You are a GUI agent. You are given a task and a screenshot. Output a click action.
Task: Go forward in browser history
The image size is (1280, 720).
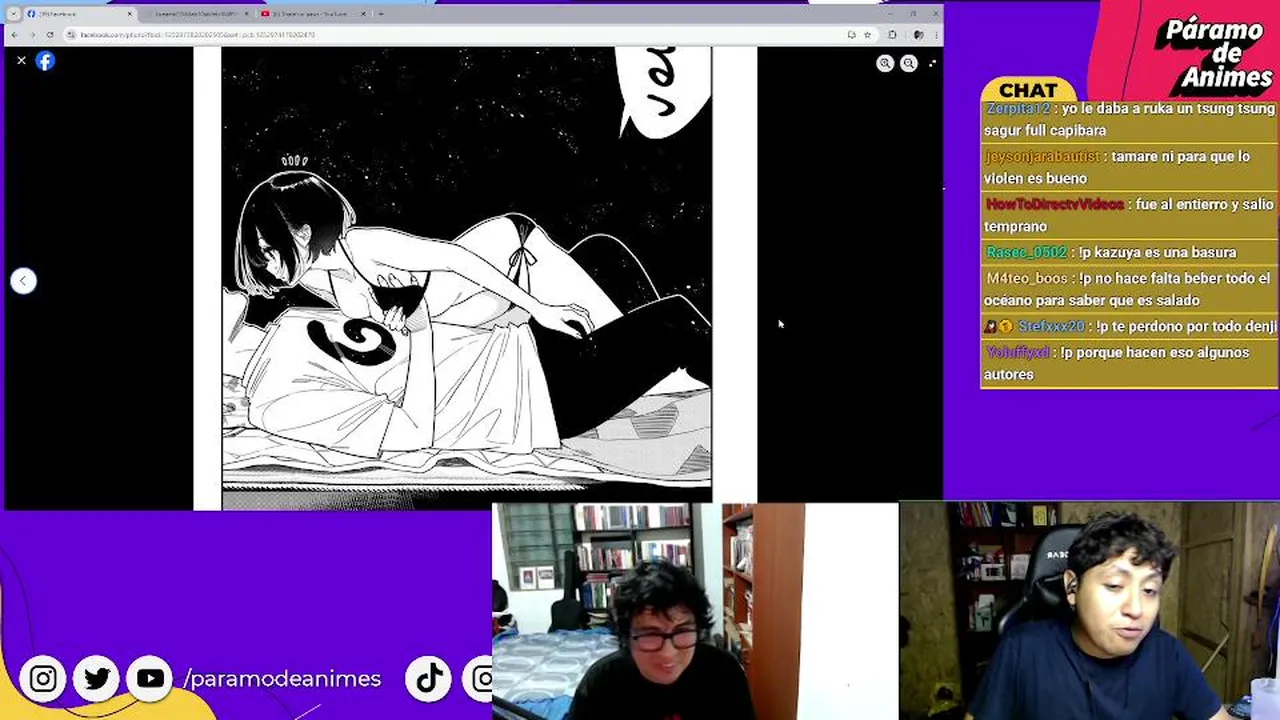pyautogui.click(x=32, y=34)
